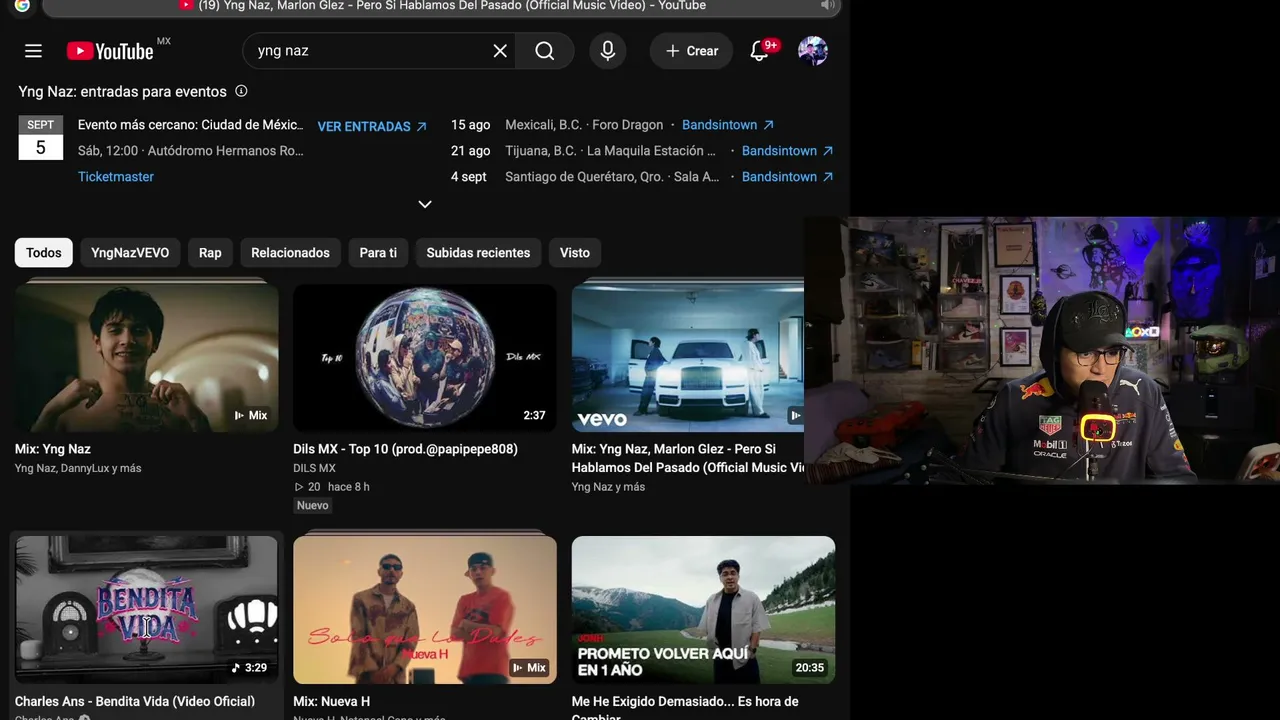Play Bendita Vida video thumbnail
Screen dimensions: 1280x720
click(147, 610)
